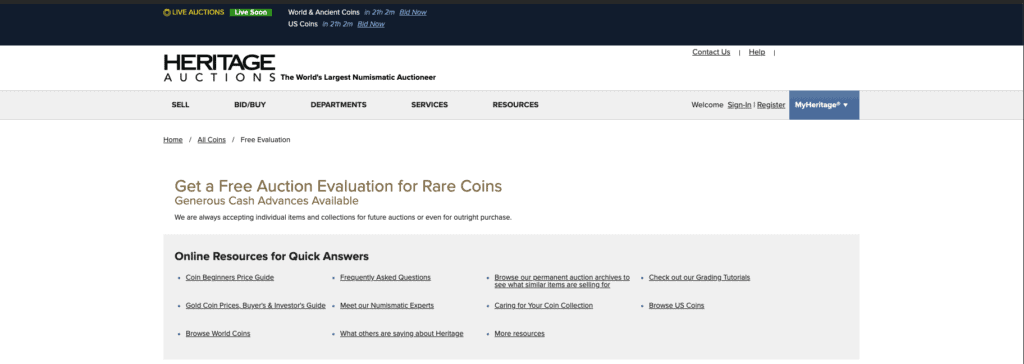
Task: Click the green Live Soon badge
Action: 251,12
